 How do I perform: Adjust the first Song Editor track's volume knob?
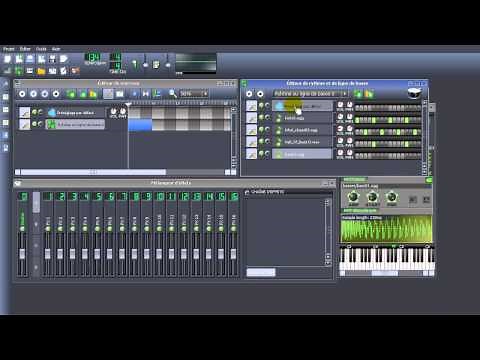tap(114, 111)
